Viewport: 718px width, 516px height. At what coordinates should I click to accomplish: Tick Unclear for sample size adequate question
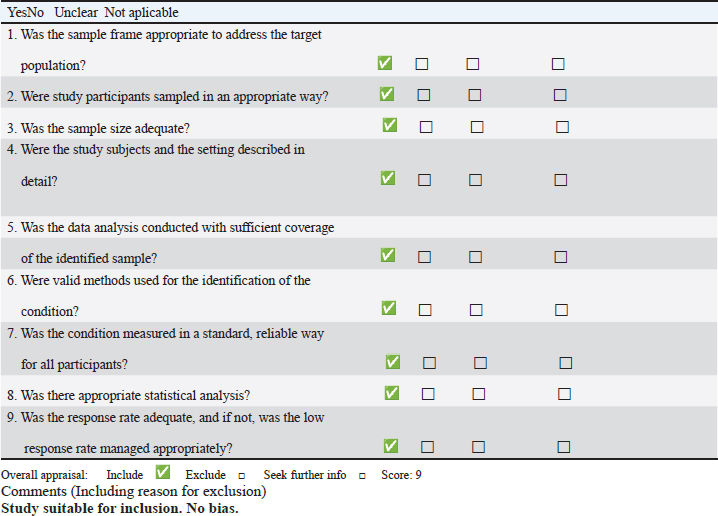pos(477,127)
